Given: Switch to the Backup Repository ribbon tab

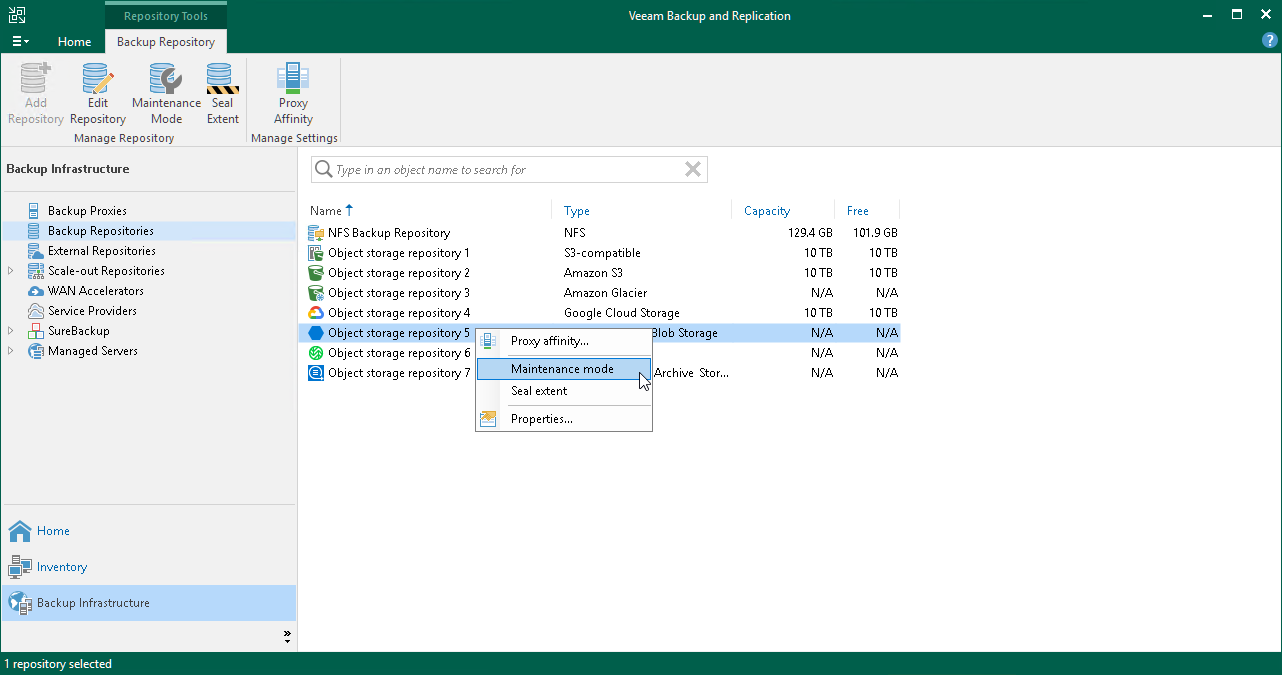Looking at the screenshot, I should click(166, 42).
